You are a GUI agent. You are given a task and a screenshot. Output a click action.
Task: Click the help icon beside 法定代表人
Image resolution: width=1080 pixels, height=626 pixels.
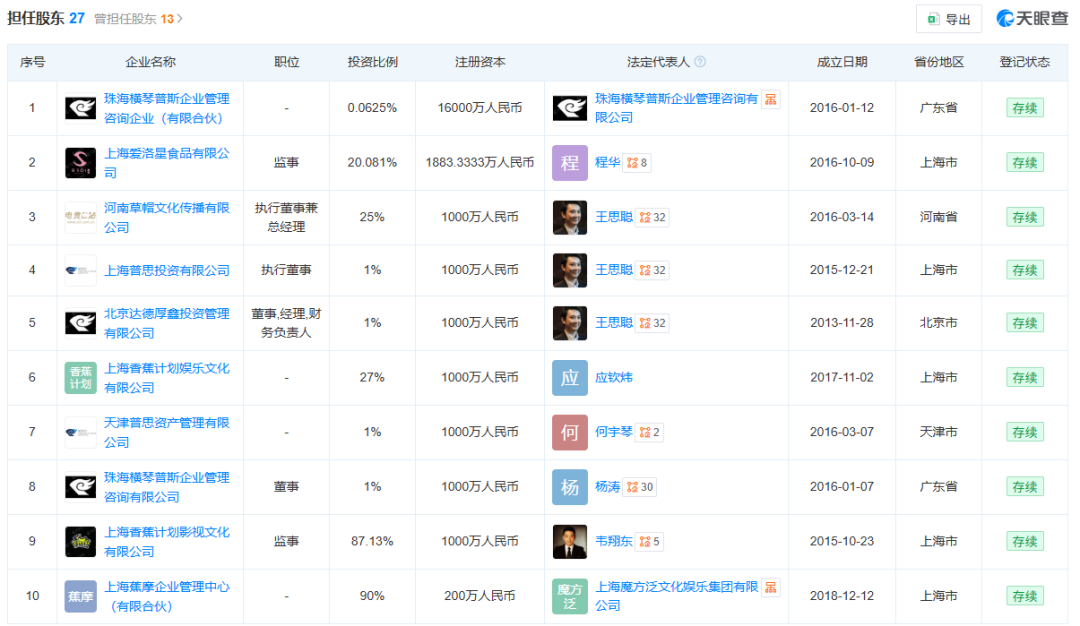click(x=700, y=62)
